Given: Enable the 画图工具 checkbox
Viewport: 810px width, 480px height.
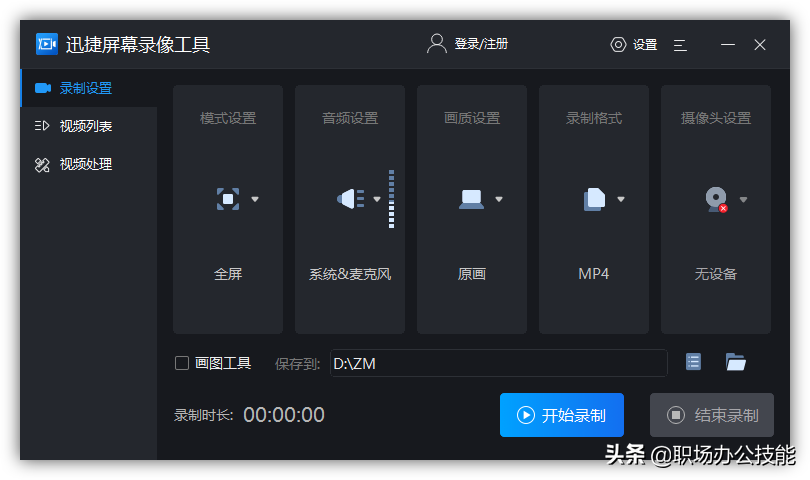Looking at the screenshot, I should [182, 363].
